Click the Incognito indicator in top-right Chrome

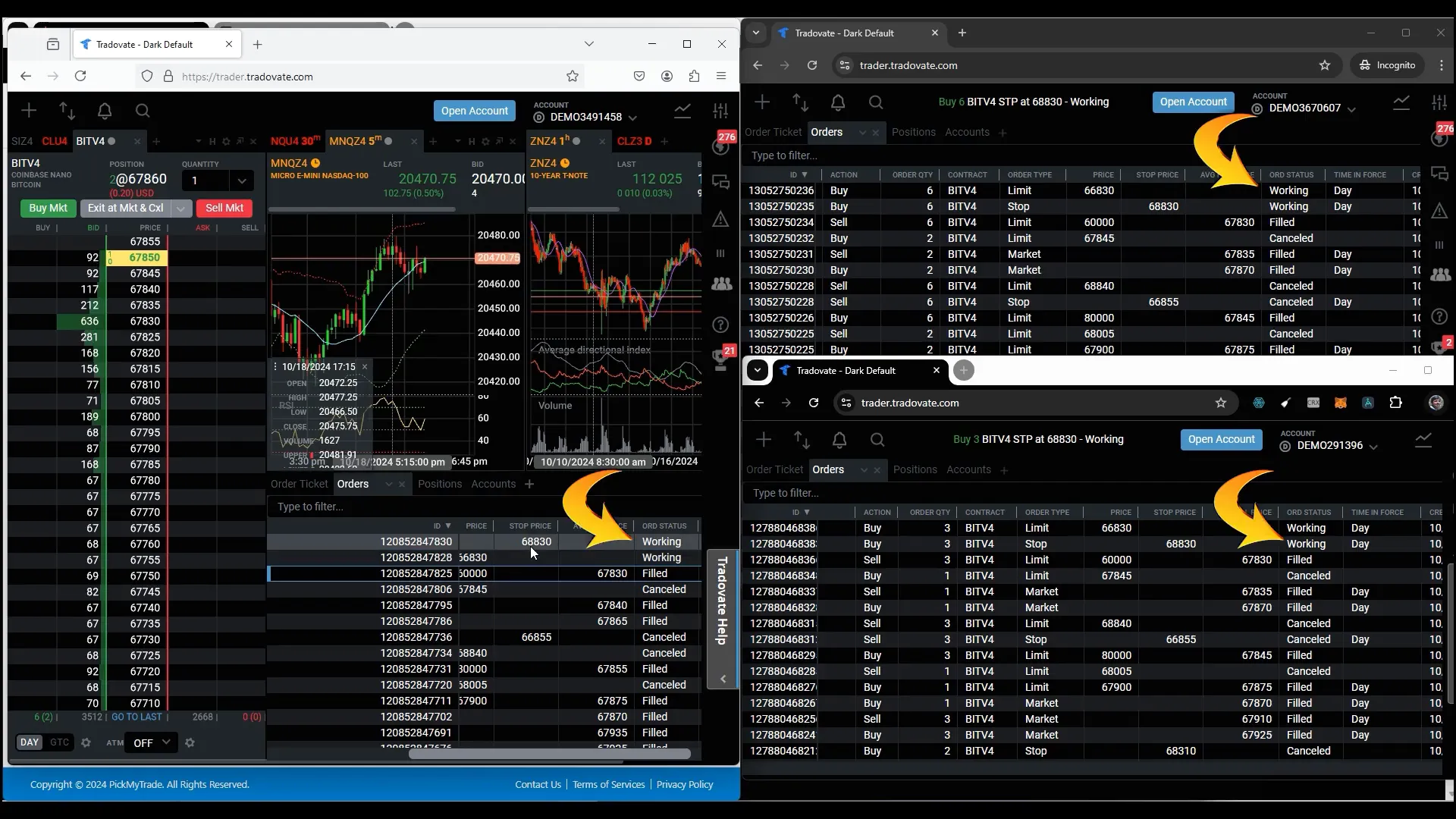click(x=1388, y=65)
